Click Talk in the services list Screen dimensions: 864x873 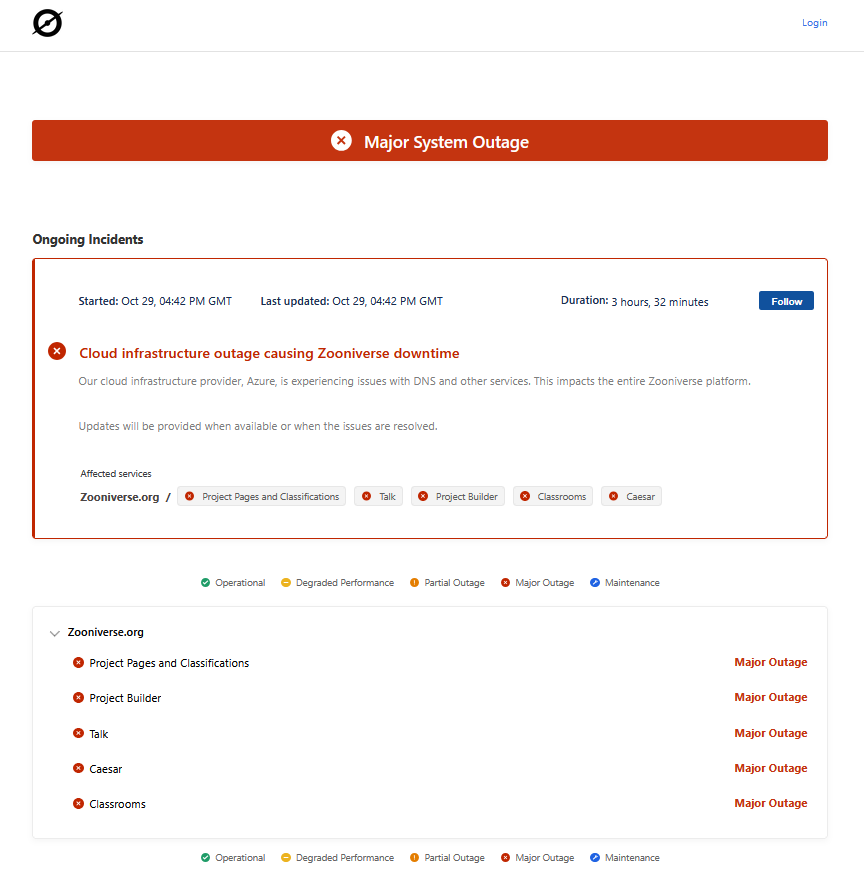[99, 734]
